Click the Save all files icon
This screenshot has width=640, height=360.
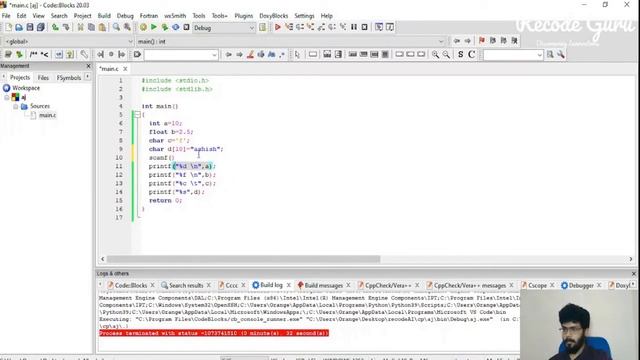pyautogui.click(x=40, y=27)
